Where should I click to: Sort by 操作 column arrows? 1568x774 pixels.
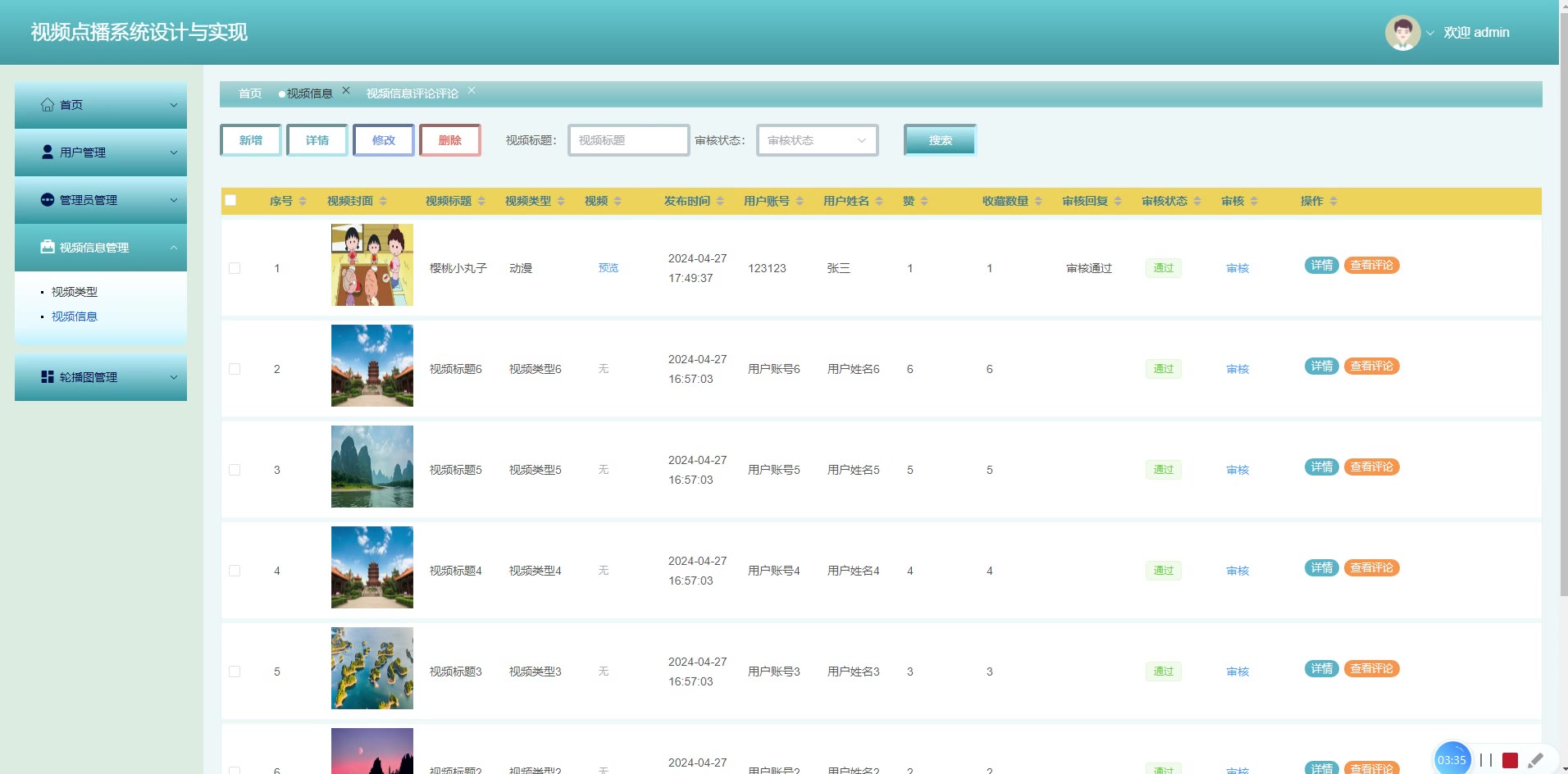tap(1333, 201)
